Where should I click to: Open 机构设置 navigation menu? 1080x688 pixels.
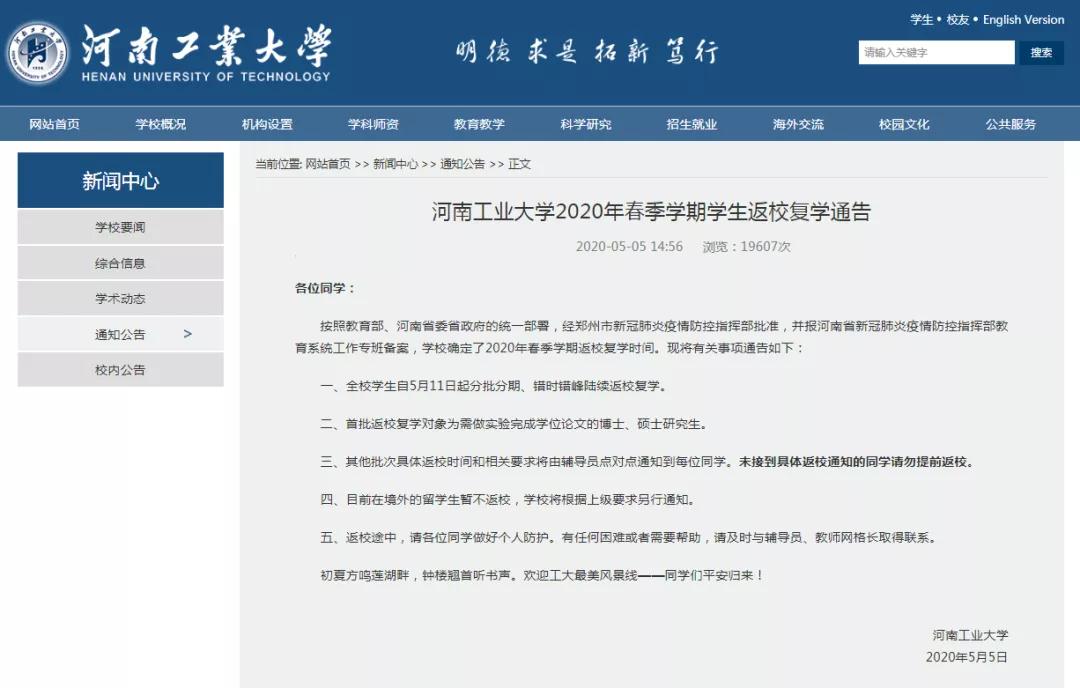[267, 124]
